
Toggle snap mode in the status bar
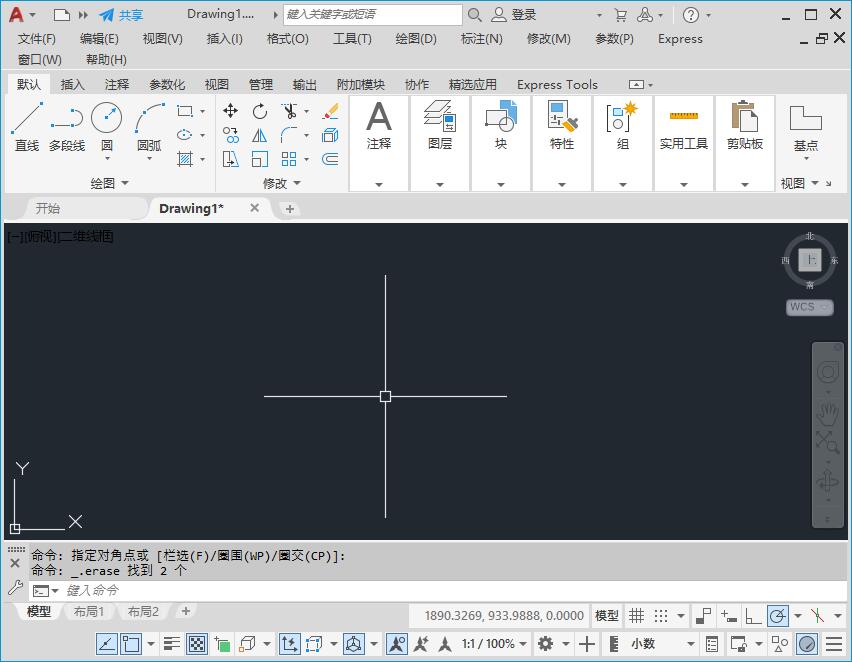point(660,615)
